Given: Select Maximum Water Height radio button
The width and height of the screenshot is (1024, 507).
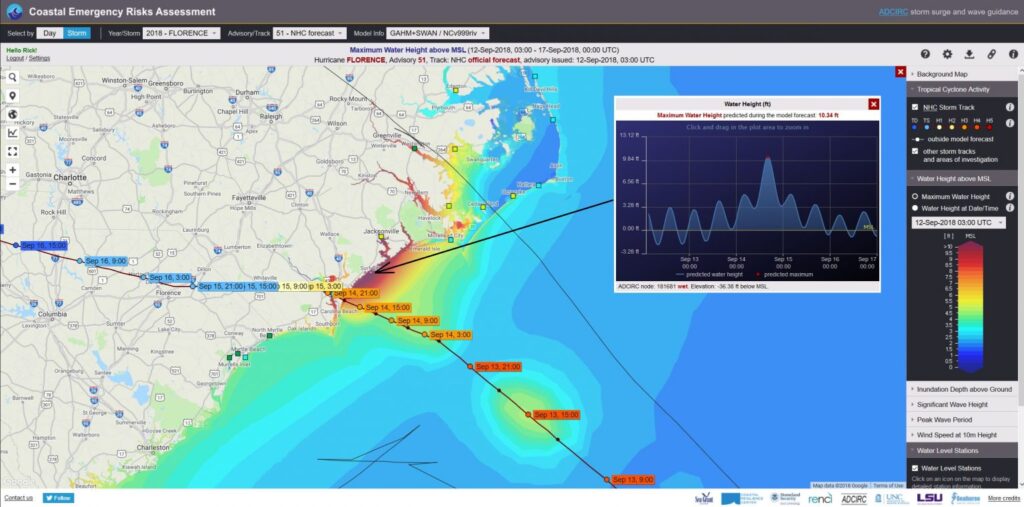Looking at the screenshot, I should coord(915,196).
